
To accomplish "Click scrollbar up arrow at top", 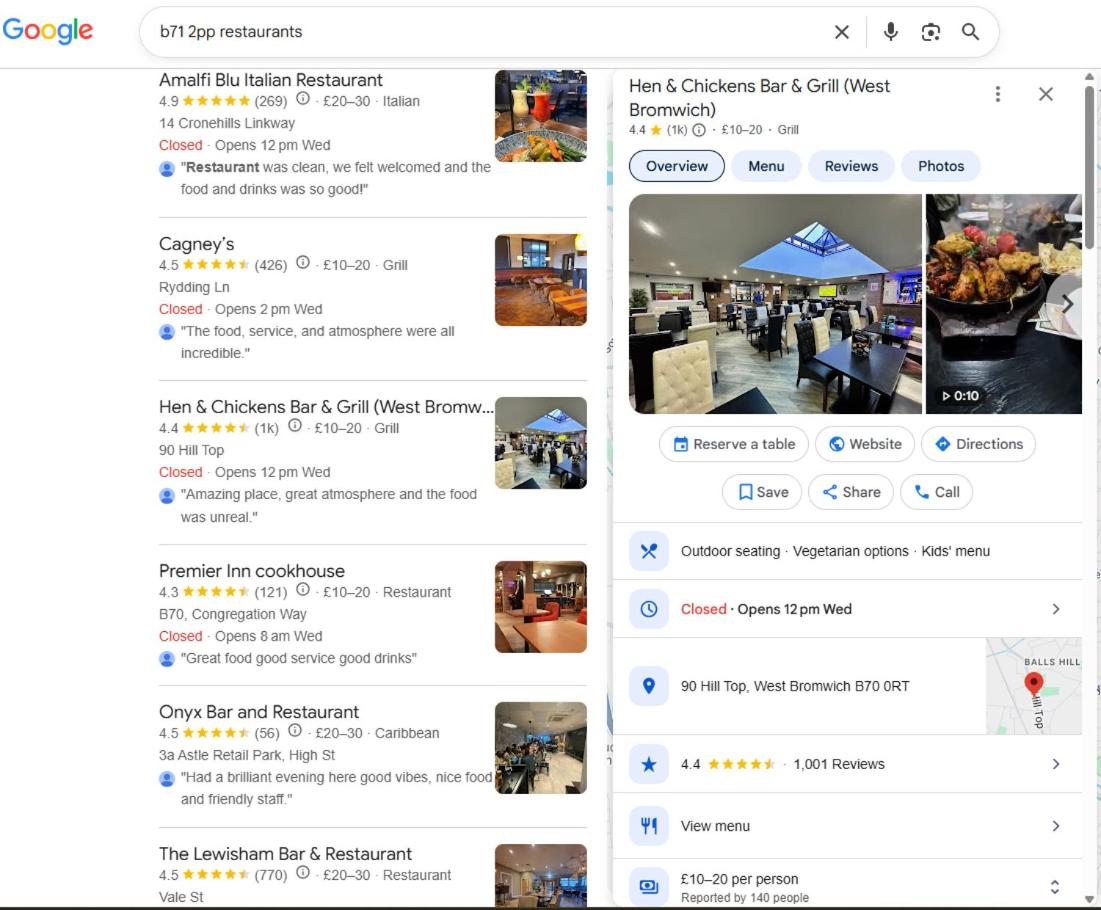I will click(1089, 77).
